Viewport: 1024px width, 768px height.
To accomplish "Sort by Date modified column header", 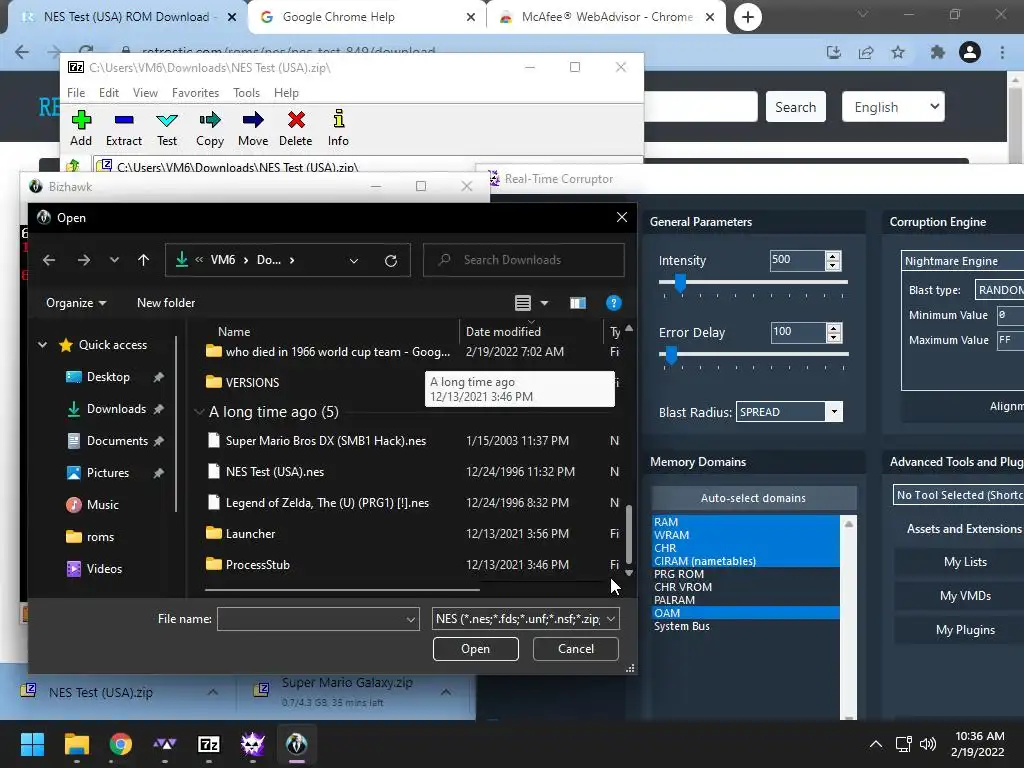I will [x=503, y=332].
